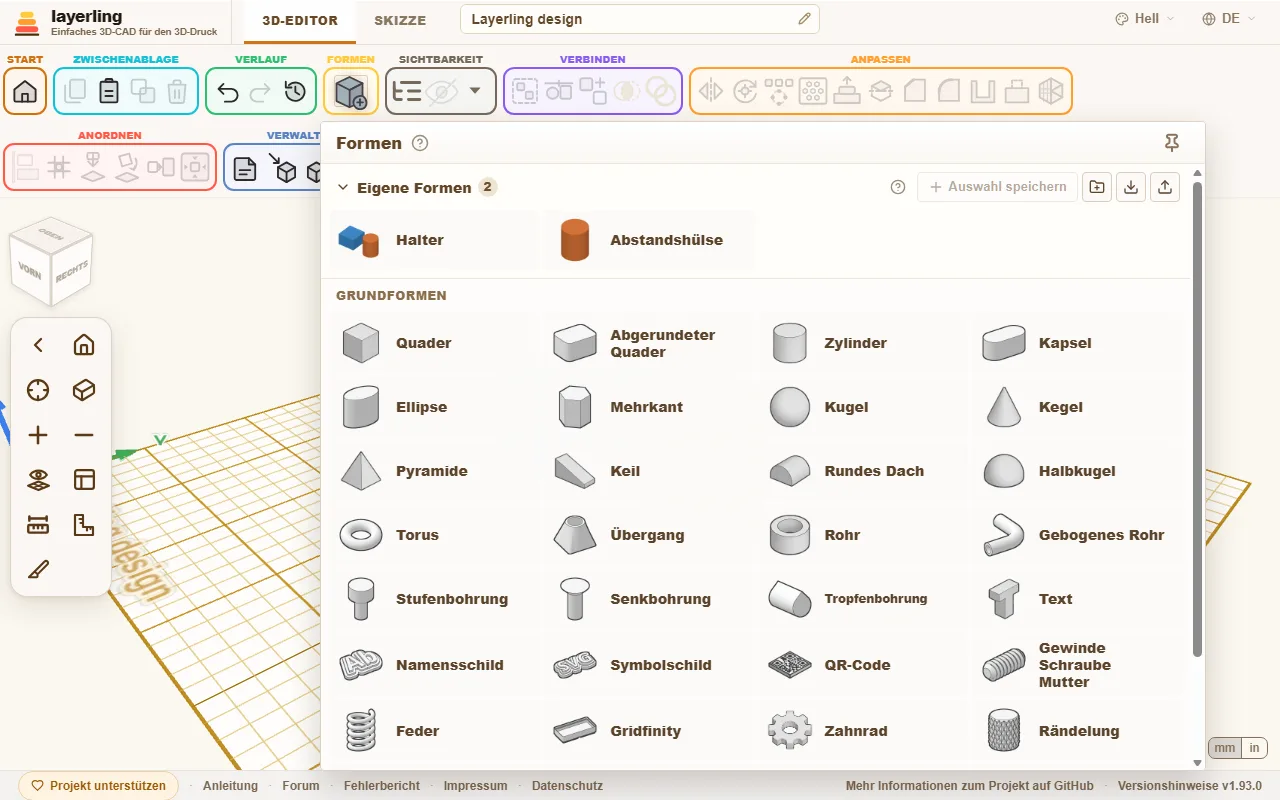The height and width of the screenshot is (800, 1280).
Task: Add an Abgerundeter Quader shape
Action: [x=648, y=343]
